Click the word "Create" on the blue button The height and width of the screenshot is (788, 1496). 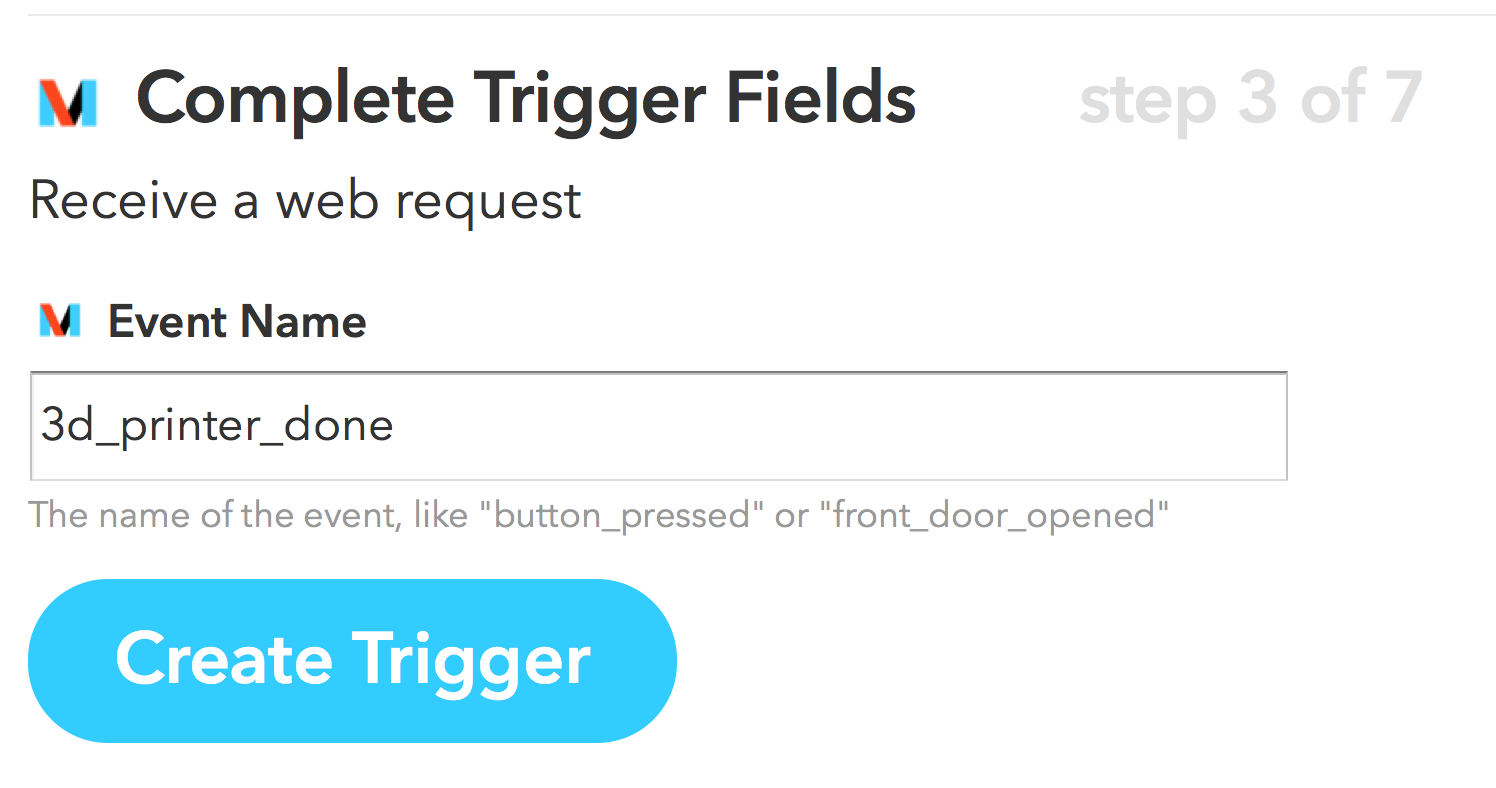pyautogui.click(x=224, y=660)
